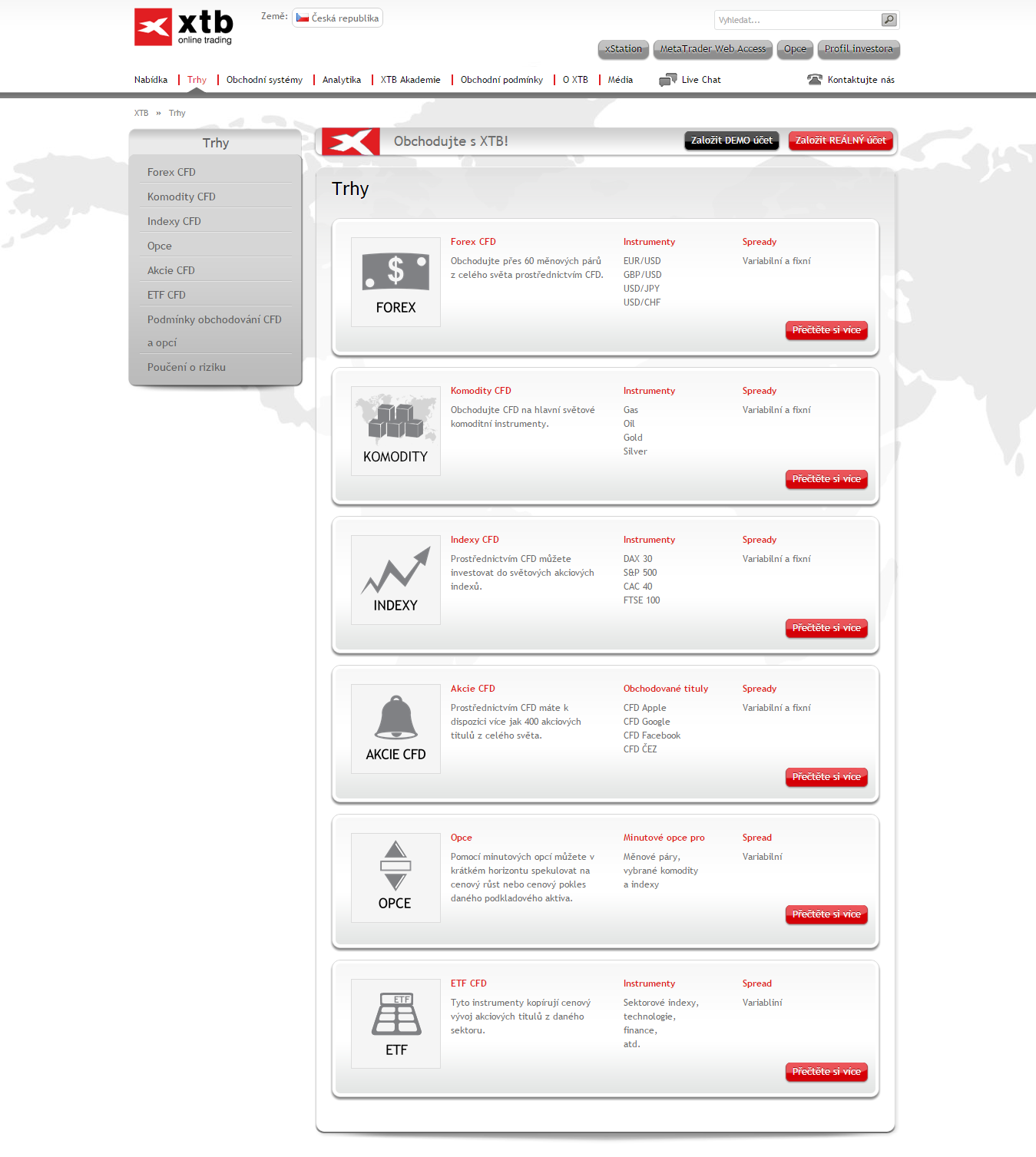Select Forex CFD in sidebar

[x=171, y=172]
